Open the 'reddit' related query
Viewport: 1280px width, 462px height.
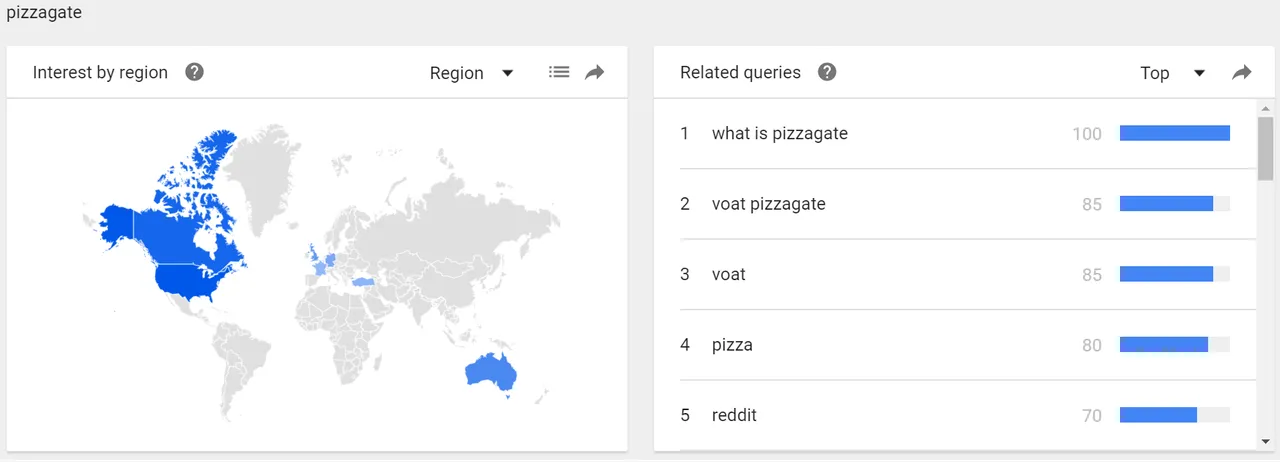pos(734,415)
